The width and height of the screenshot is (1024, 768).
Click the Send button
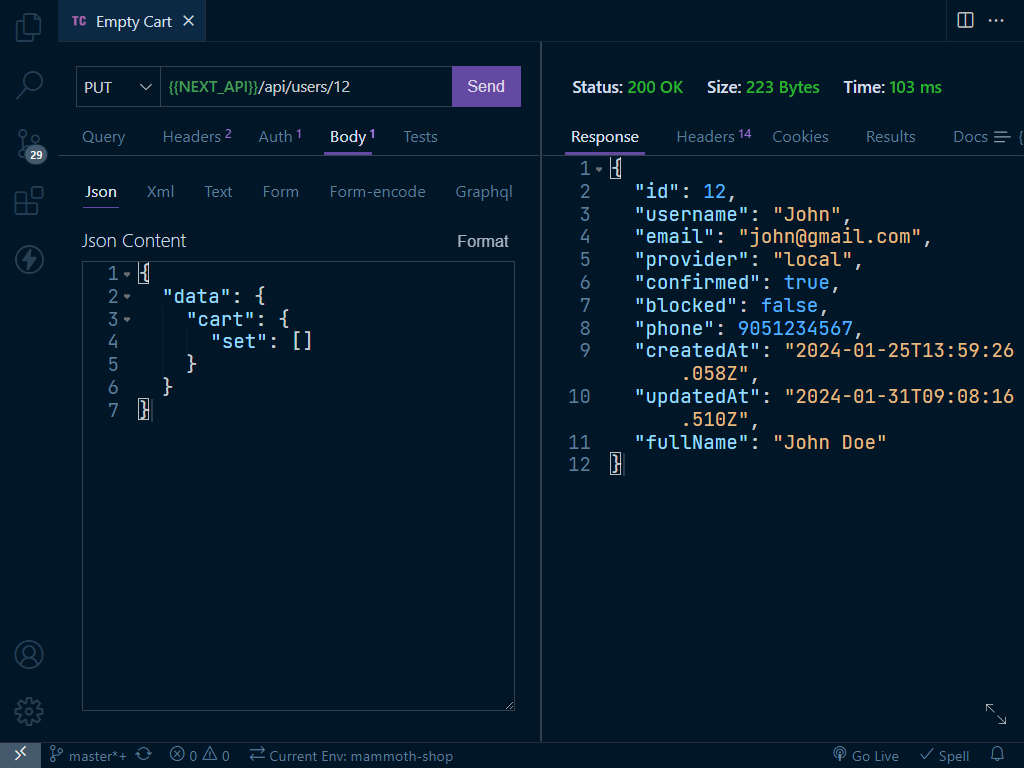coord(486,87)
